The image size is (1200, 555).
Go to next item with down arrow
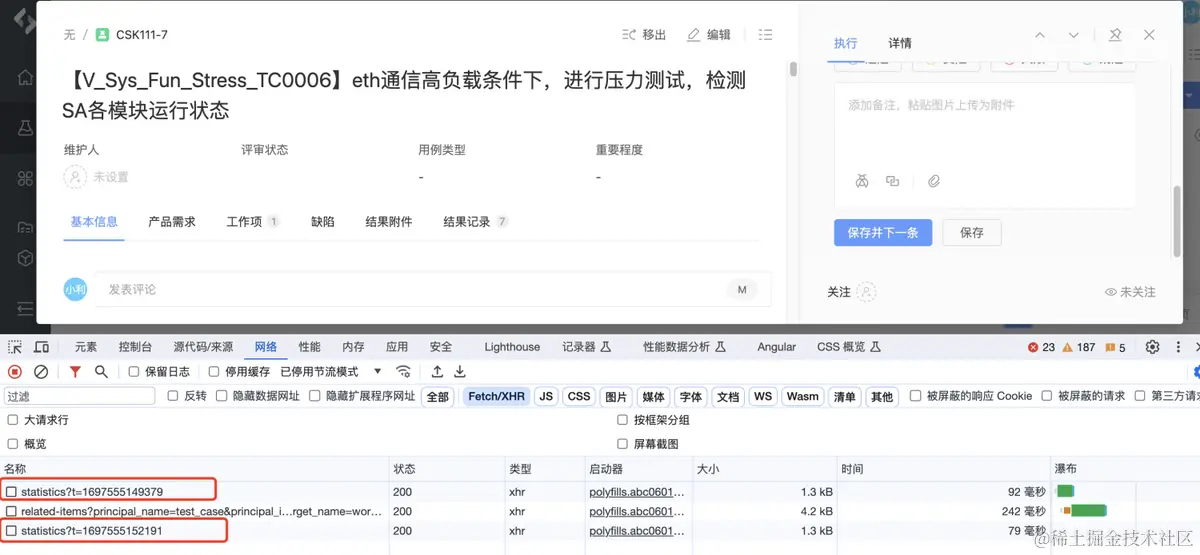[x=1074, y=35]
